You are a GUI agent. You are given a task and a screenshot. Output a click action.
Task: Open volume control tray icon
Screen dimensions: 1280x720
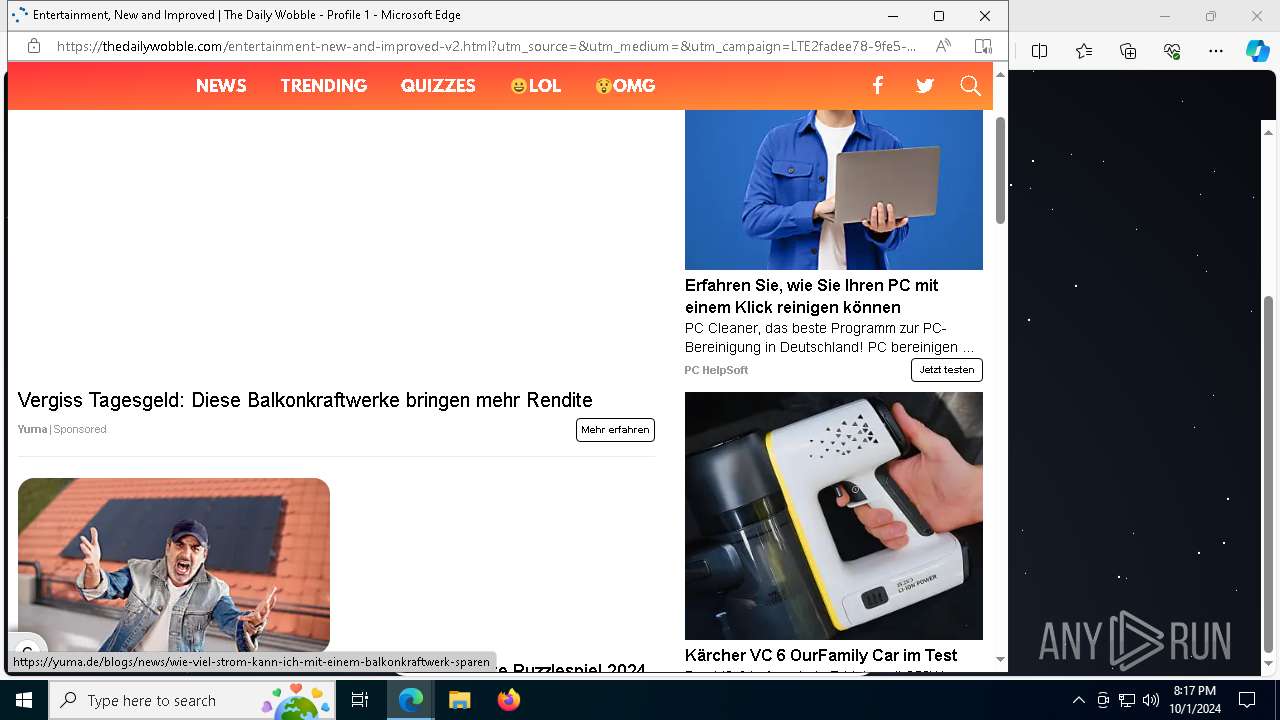(1151, 700)
